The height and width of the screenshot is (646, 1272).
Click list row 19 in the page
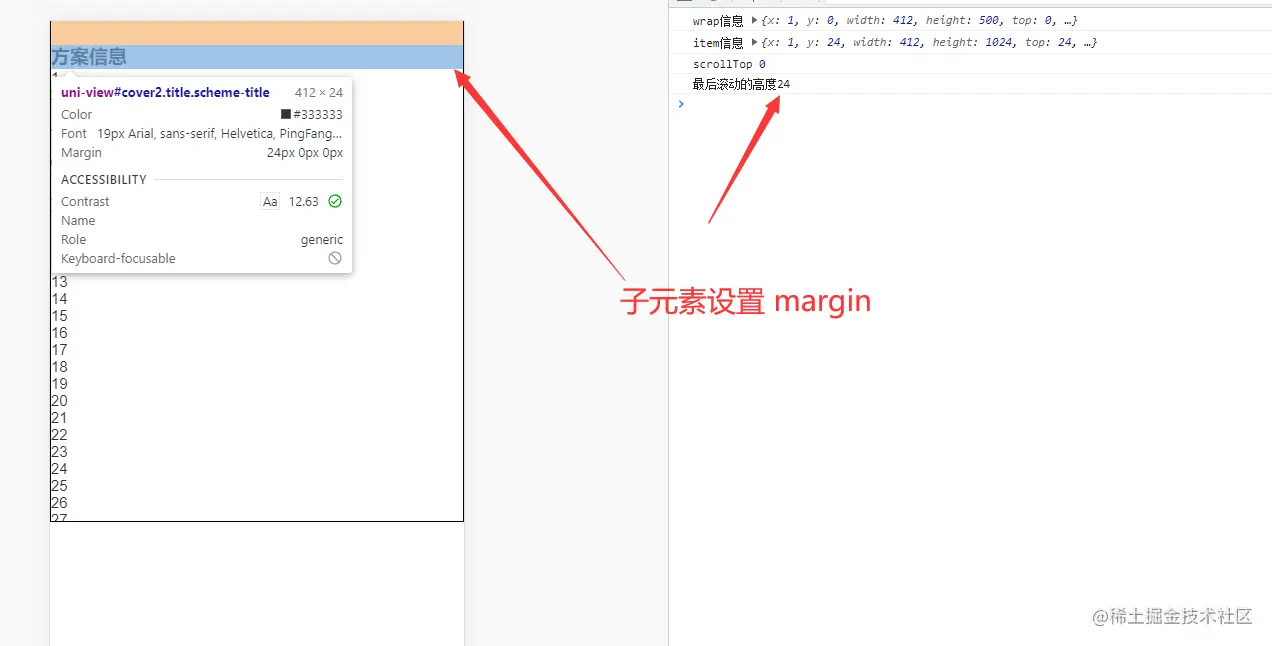tap(59, 384)
